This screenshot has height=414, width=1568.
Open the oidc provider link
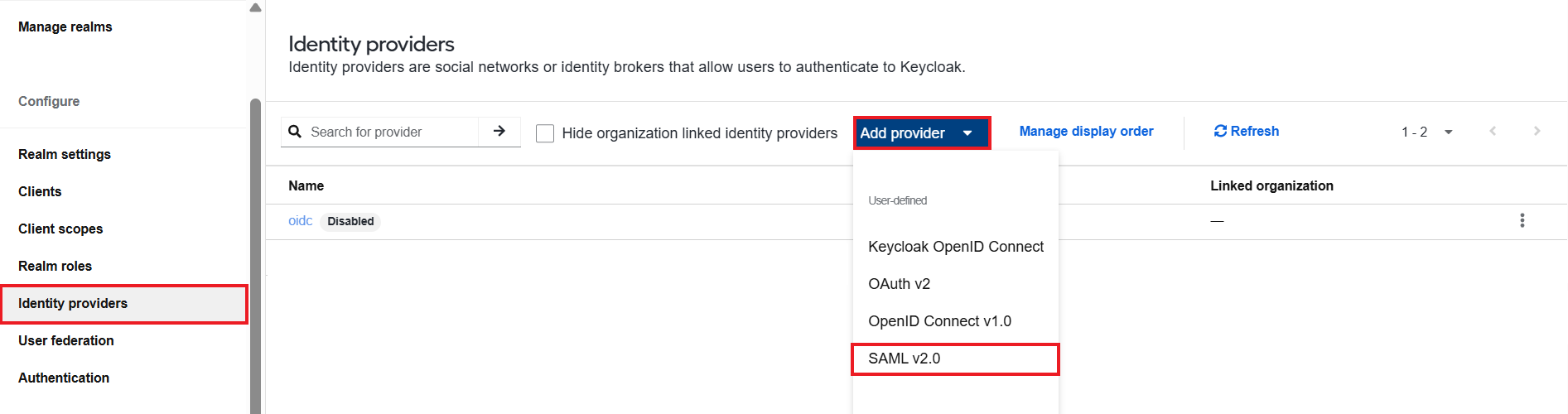point(300,221)
